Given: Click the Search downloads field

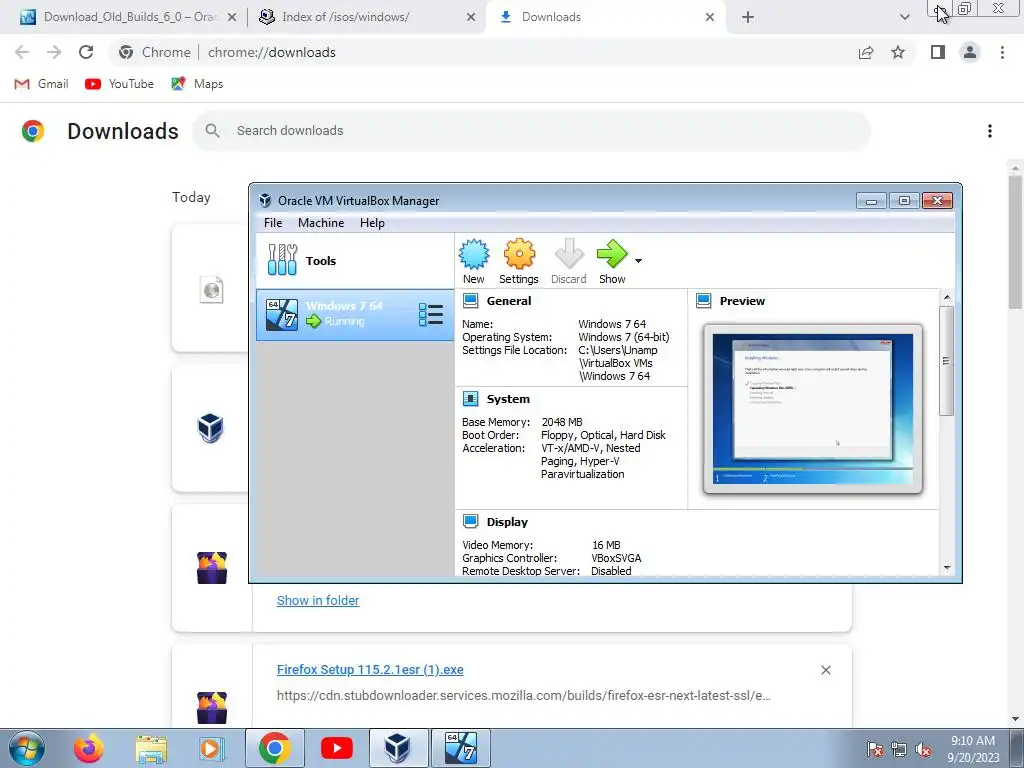Looking at the screenshot, I should 532,131.
